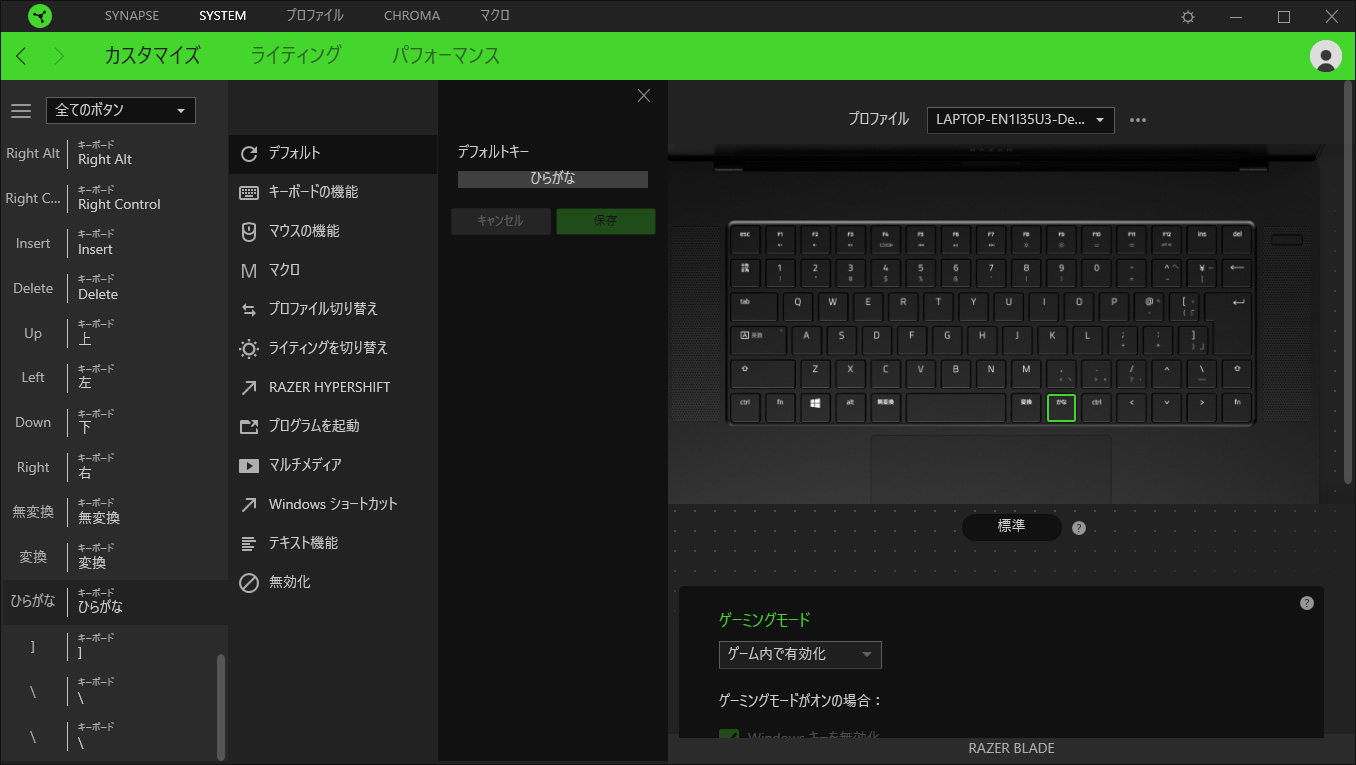Go back with the left chevron arrow
Screen dimensions: 1356x765
click(x=21, y=56)
